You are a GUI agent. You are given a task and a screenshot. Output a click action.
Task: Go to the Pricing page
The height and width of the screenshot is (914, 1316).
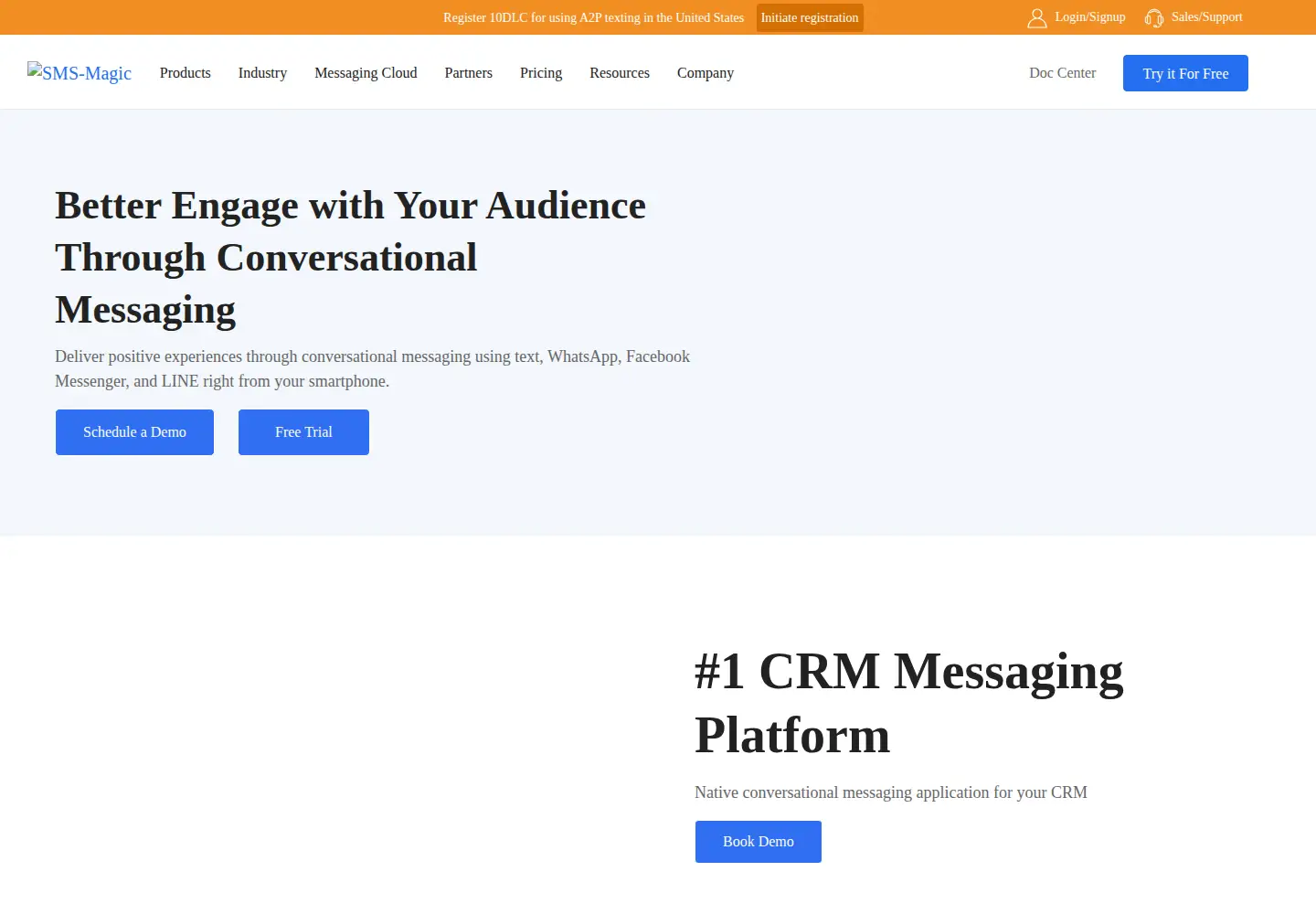541,73
